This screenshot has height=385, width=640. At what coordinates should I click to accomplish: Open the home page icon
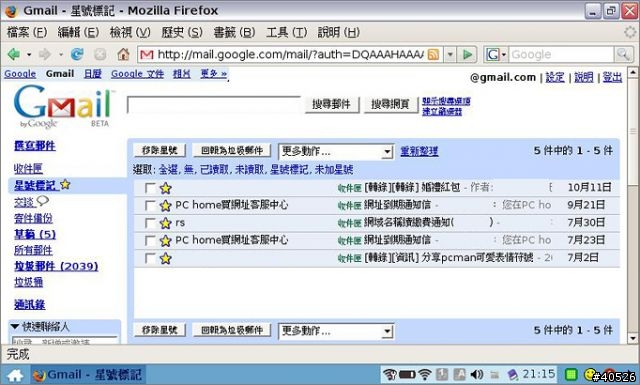(x=123, y=54)
